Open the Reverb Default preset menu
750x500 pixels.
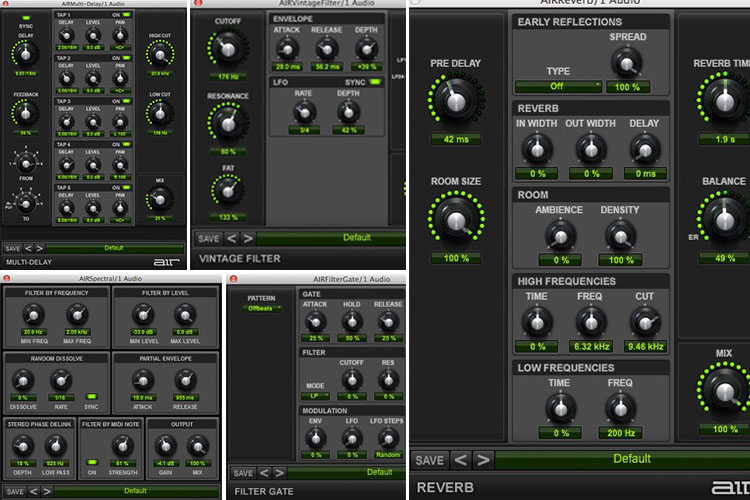coord(622,459)
